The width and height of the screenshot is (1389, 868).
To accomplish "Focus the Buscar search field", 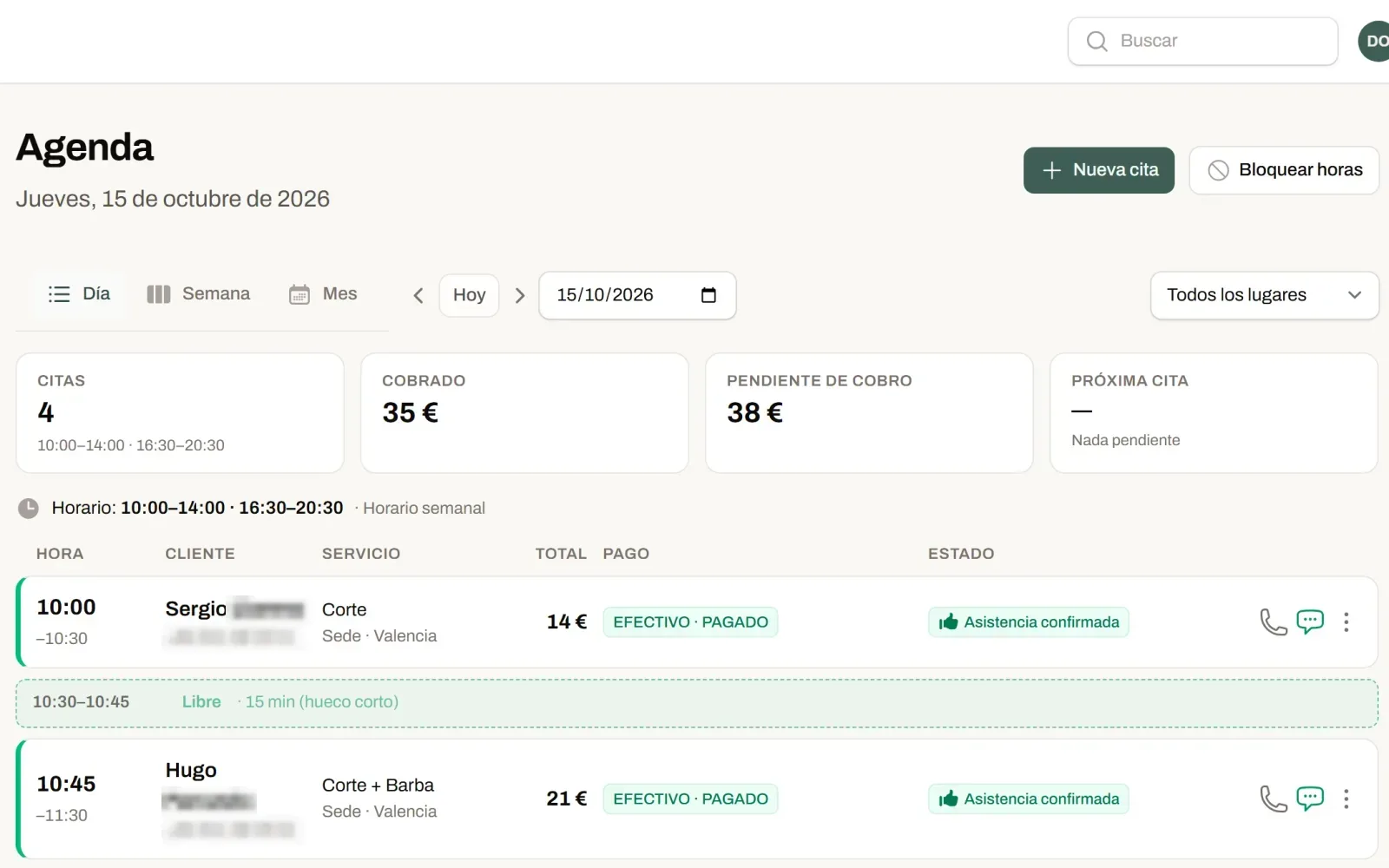I will pos(1202,41).
